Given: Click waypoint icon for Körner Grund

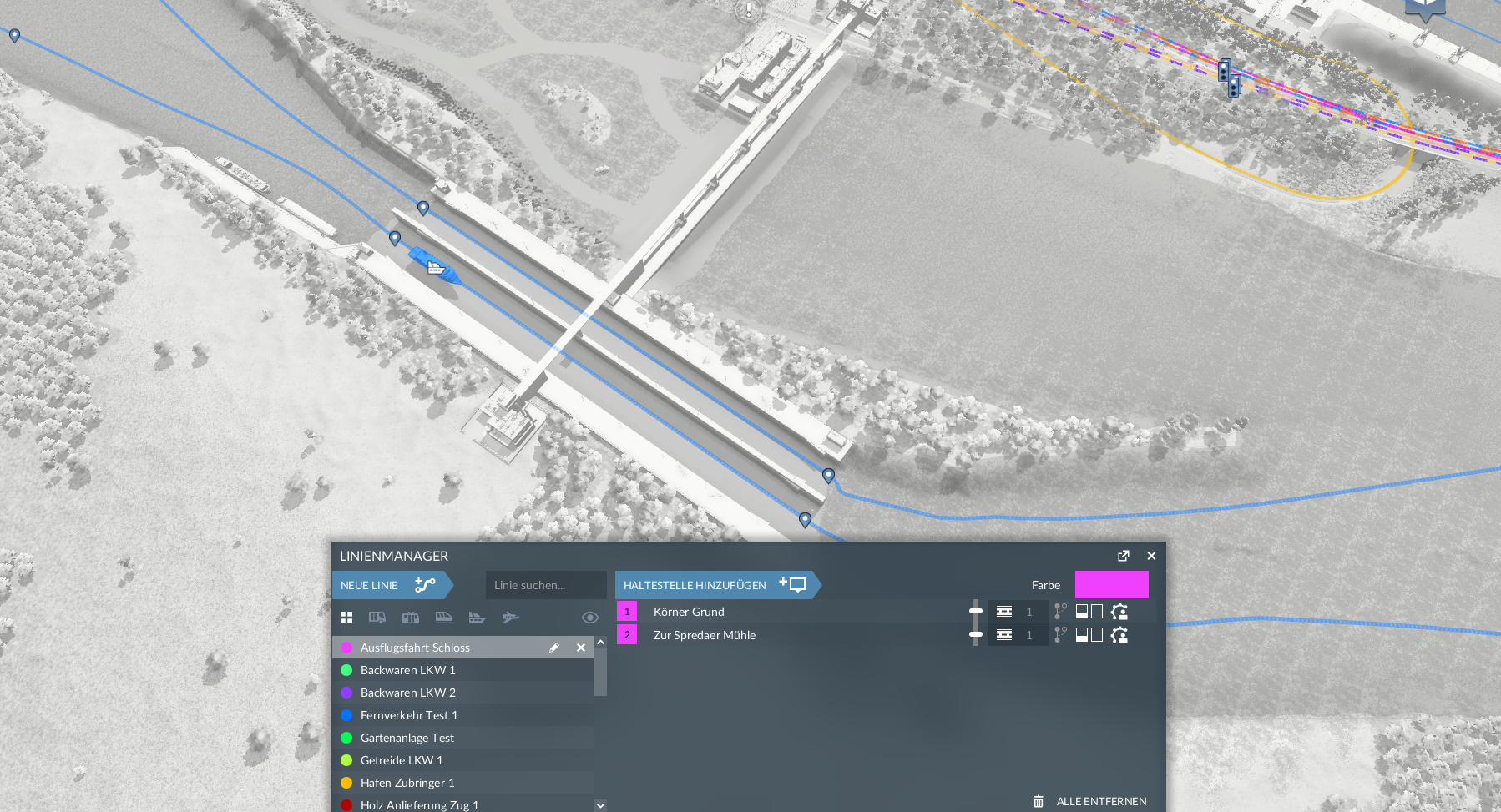Looking at the screenshot, I should pos(1060,612).
